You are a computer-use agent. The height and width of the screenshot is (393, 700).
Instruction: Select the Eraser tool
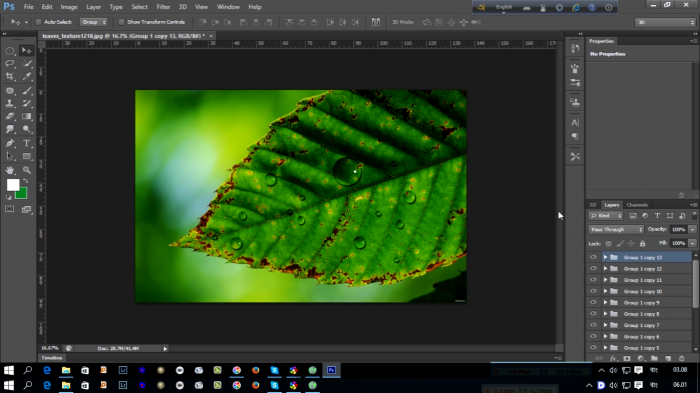(x=9, y=117)
